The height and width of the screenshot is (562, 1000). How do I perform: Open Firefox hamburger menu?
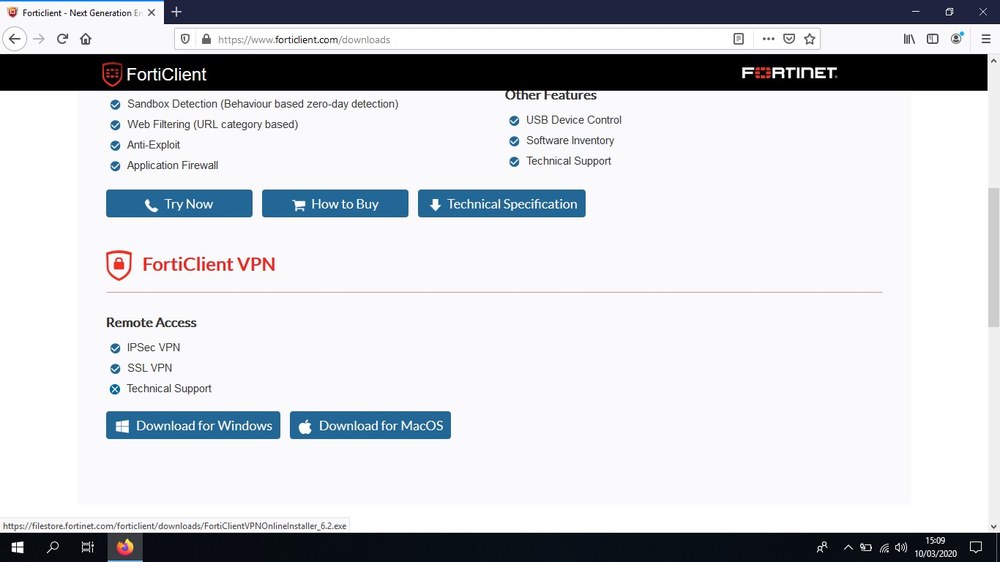coord(985,39)
